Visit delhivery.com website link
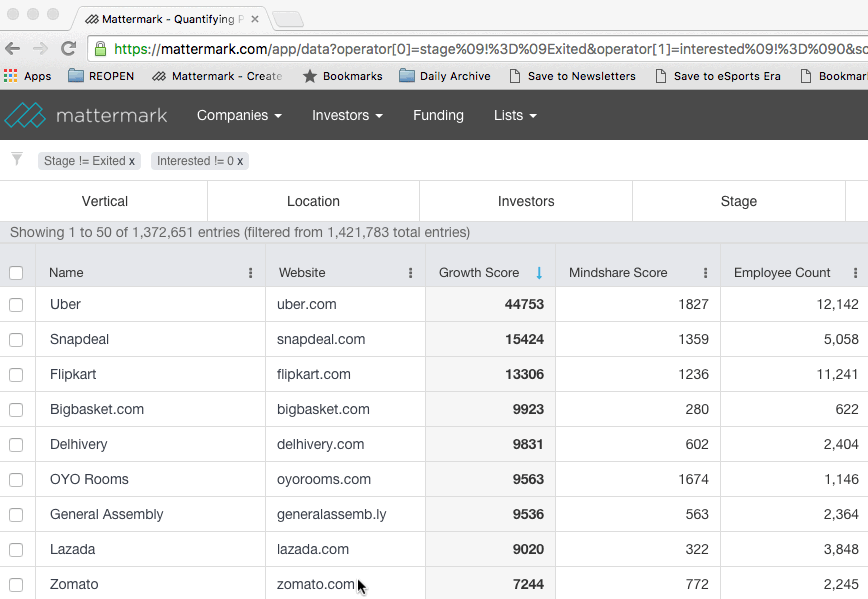Image resolution: width=868 pixels, height=599 pixels. [x=321, y=444]
